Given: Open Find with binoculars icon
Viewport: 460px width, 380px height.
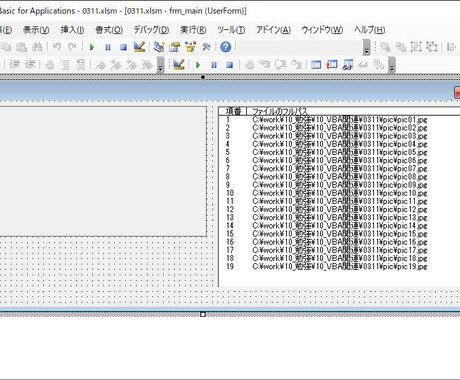Looking at the screenshot, I should click(x=37, y=47).
